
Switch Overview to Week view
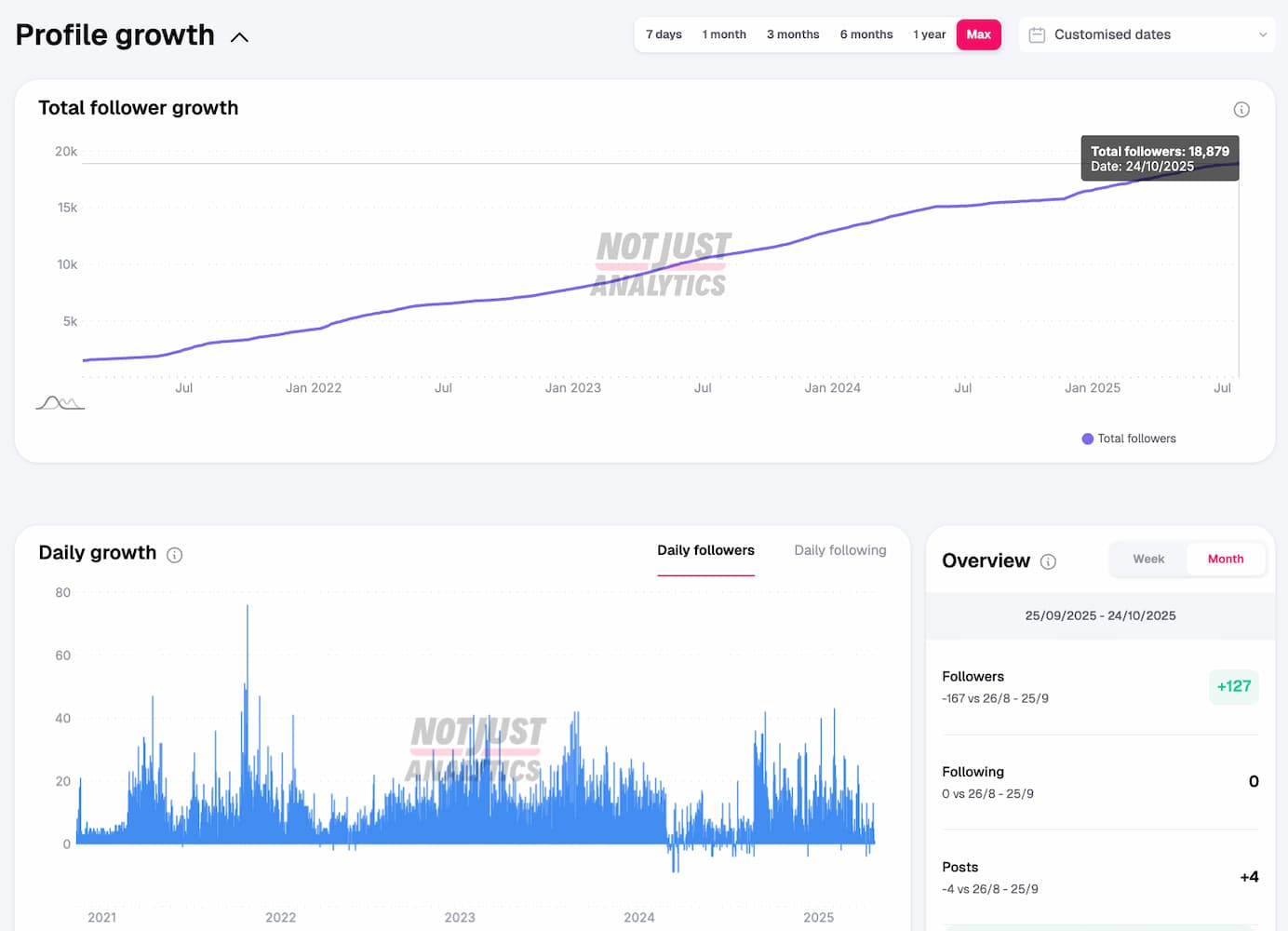pos(1148,559)
